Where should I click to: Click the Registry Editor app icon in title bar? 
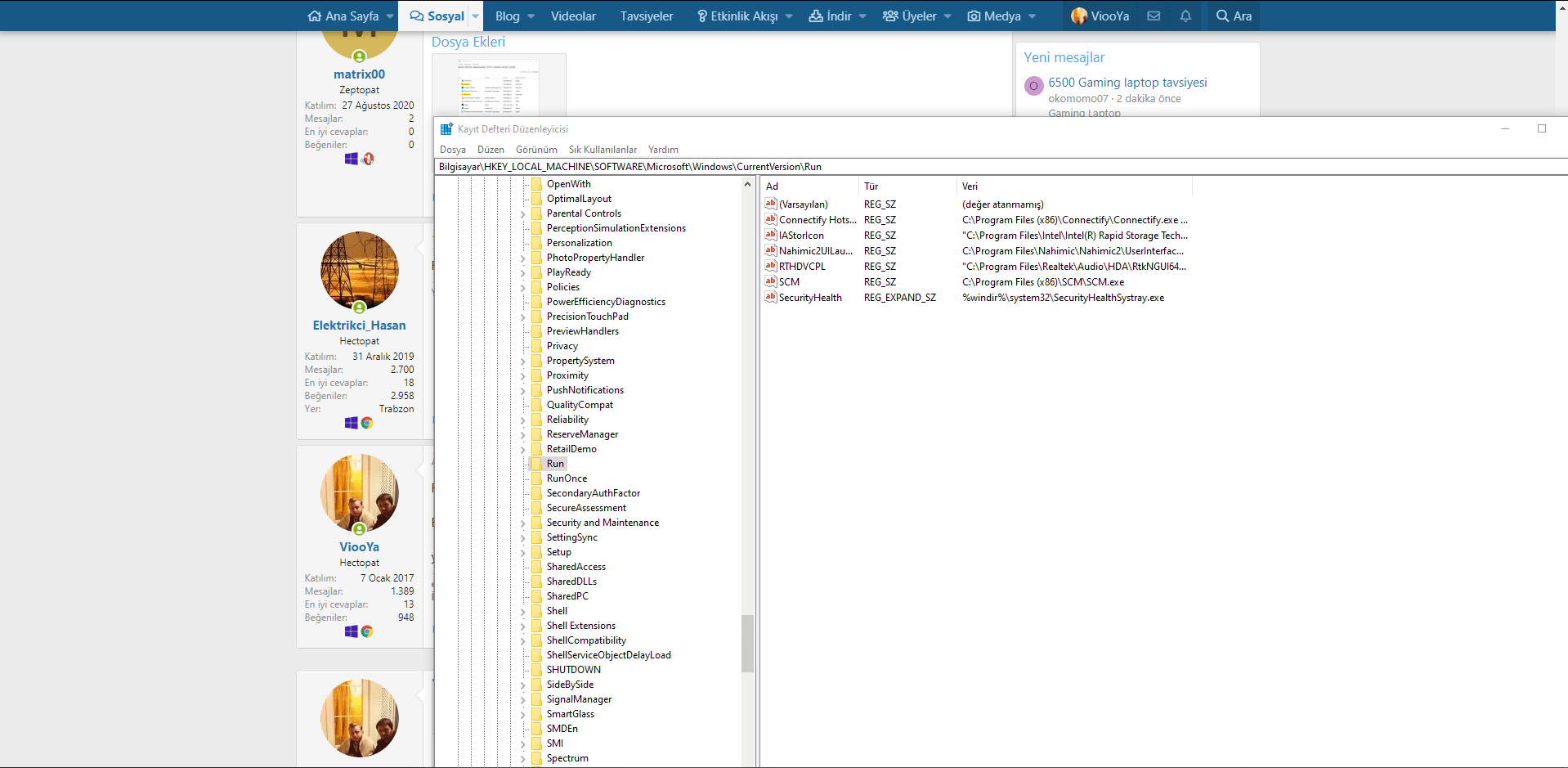pyautogui.click(x=446, y=129)
